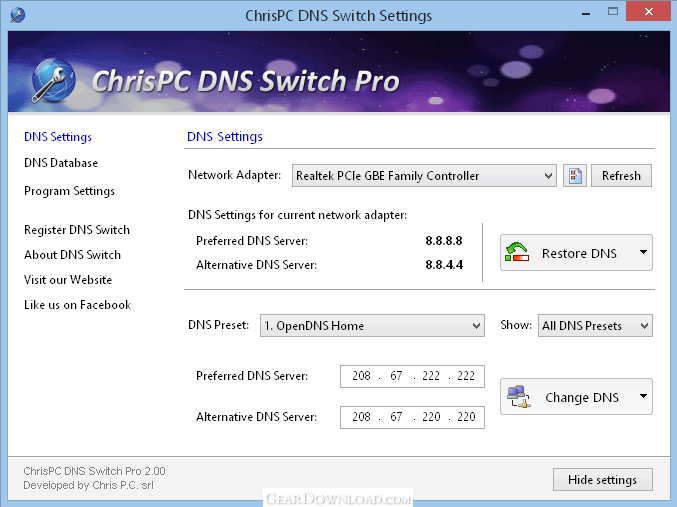The width and height of the screenshot is (677, 507).
Task: Open the DNS Database section
Action: pos(61,163)
